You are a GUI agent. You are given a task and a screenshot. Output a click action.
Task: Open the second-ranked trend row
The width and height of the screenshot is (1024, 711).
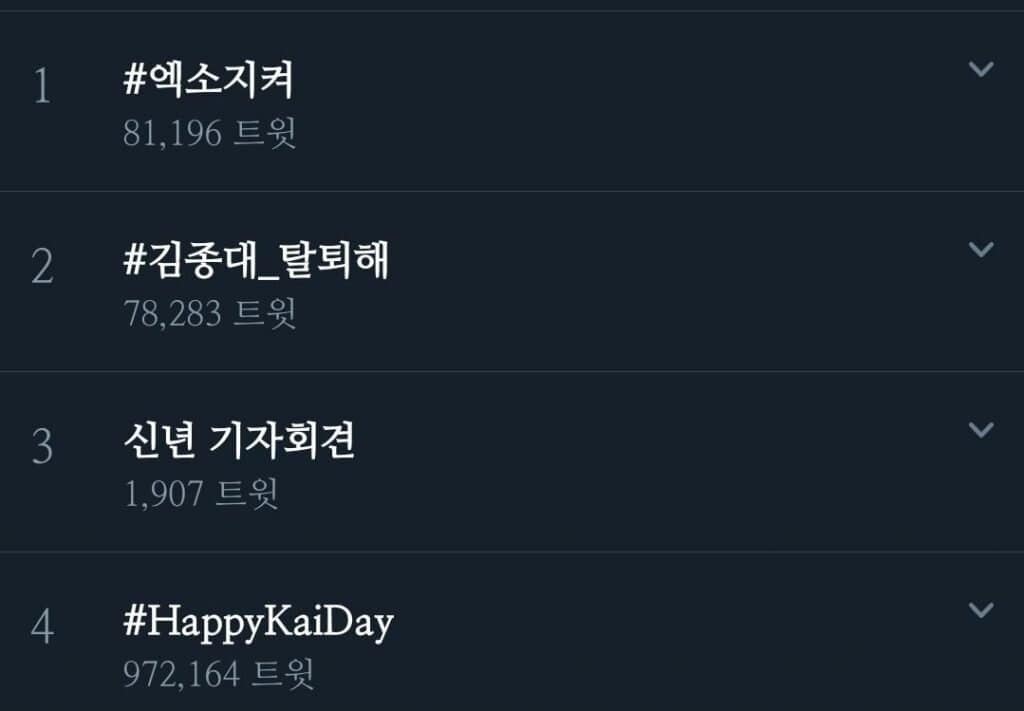point(600,282)
